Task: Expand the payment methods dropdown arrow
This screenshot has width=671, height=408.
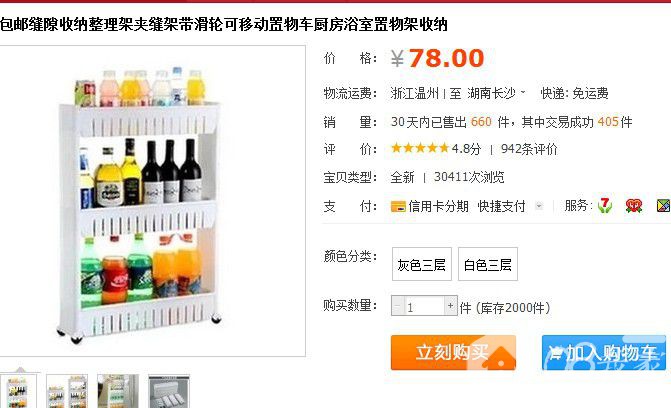Action: (539, 206)
